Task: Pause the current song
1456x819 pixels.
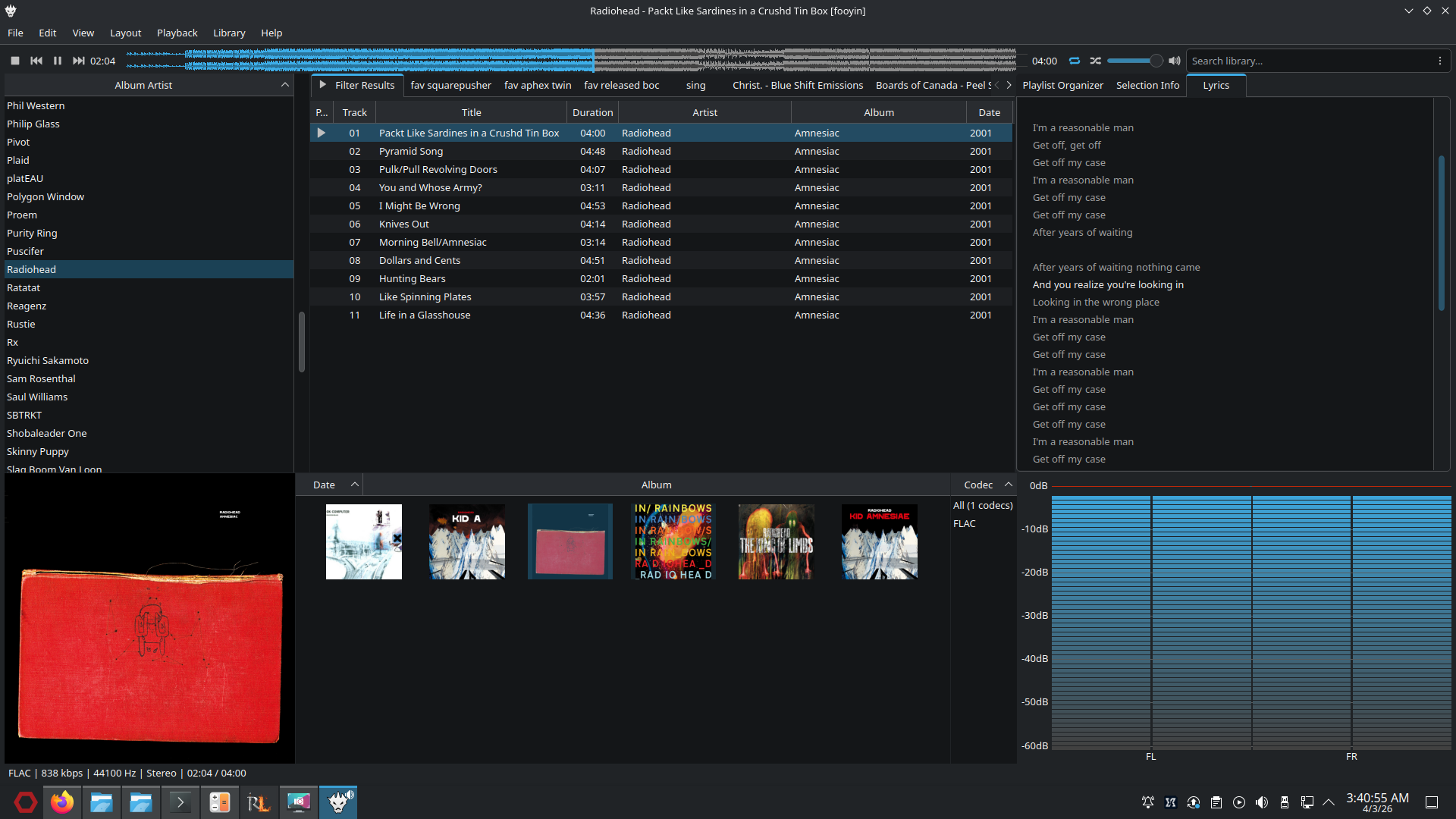Action: click(x=58, y=61)
